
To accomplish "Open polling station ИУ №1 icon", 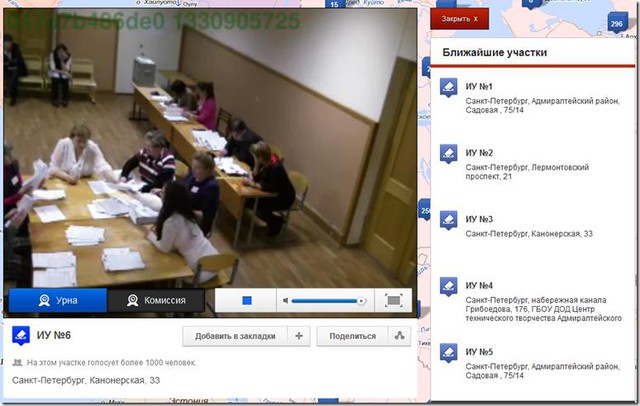I will [448, 88].
